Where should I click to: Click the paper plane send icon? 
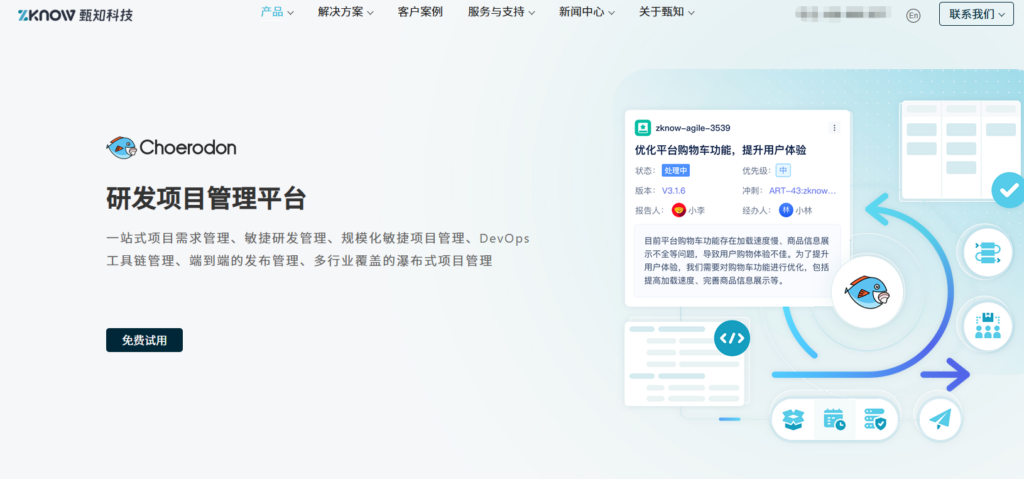click(939, 420)
